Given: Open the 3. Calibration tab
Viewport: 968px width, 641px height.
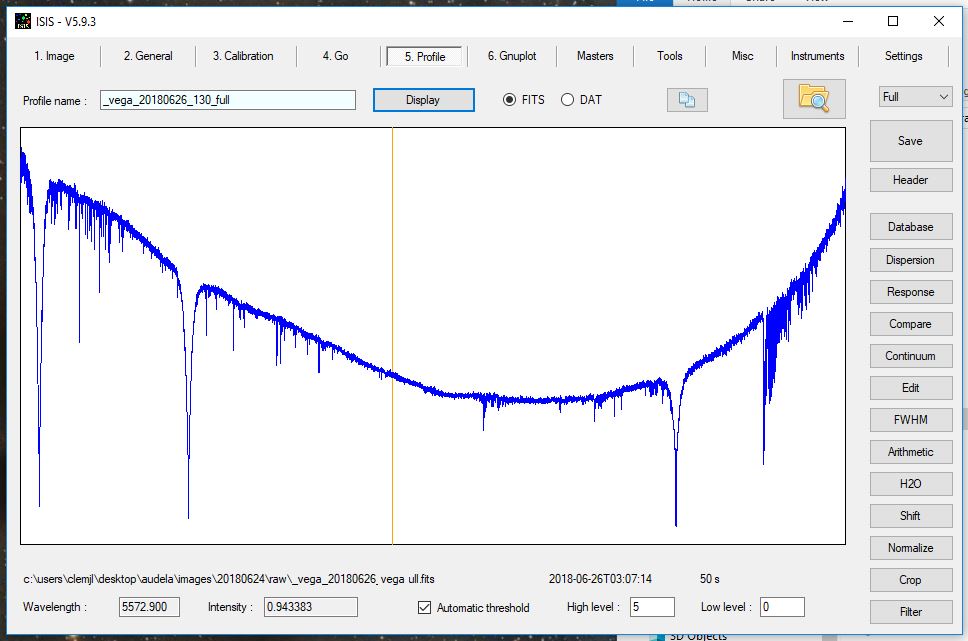Looking at the screenshot, I should pos(243,56).
